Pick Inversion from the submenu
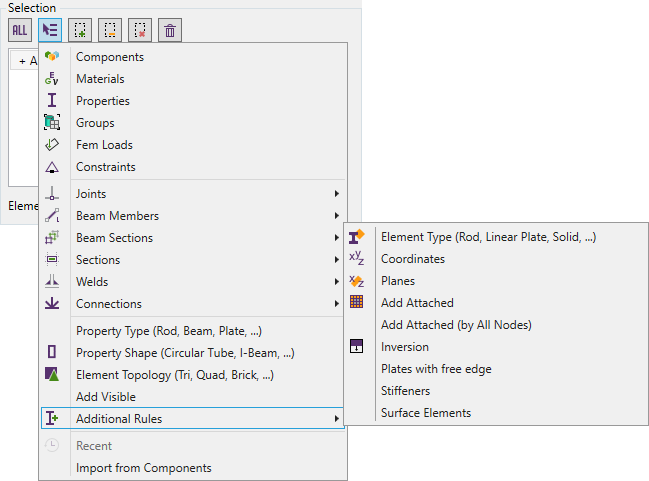This screenshot has height=481, width=649. tap(405, 347)
